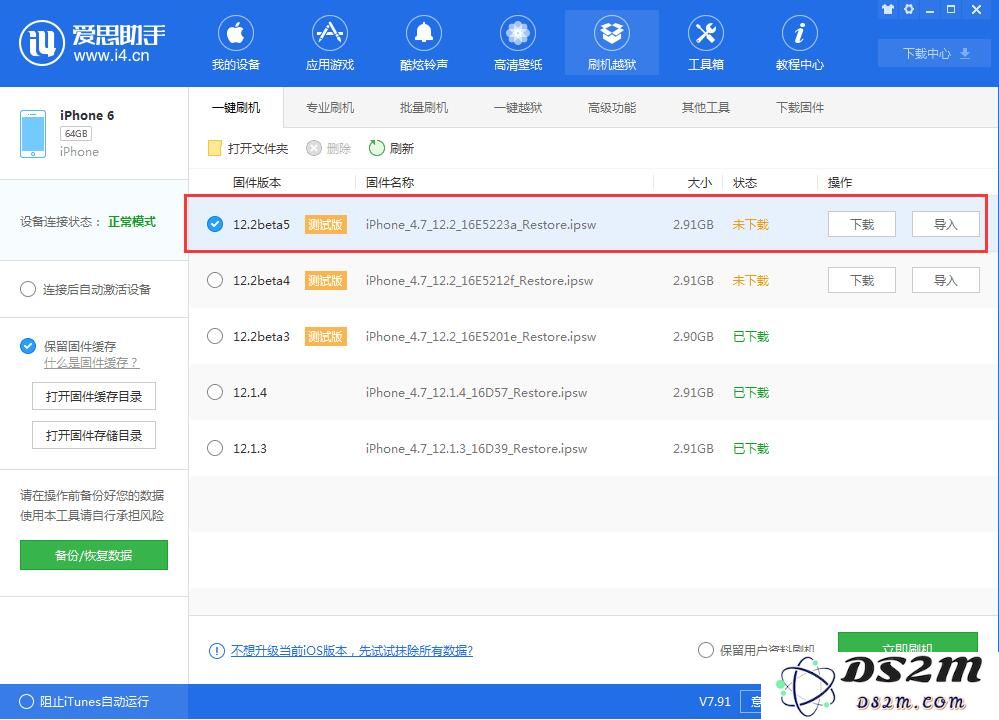999x720 pixels.
Task: Click 测试版 badge on 12.2beta3 row
Action: (326, 336)
